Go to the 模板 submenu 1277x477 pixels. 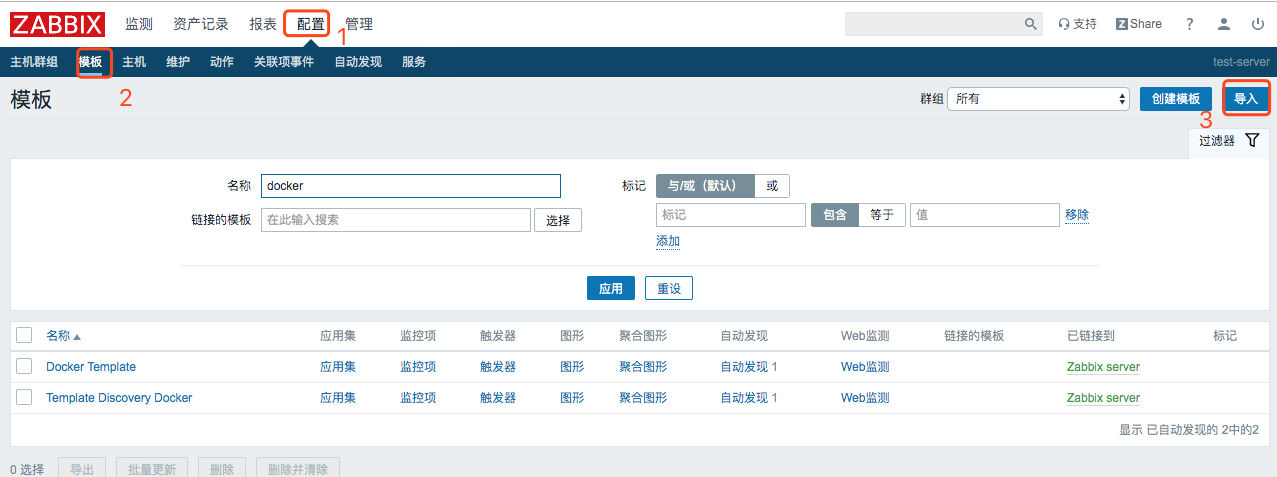tap(90, 62)
